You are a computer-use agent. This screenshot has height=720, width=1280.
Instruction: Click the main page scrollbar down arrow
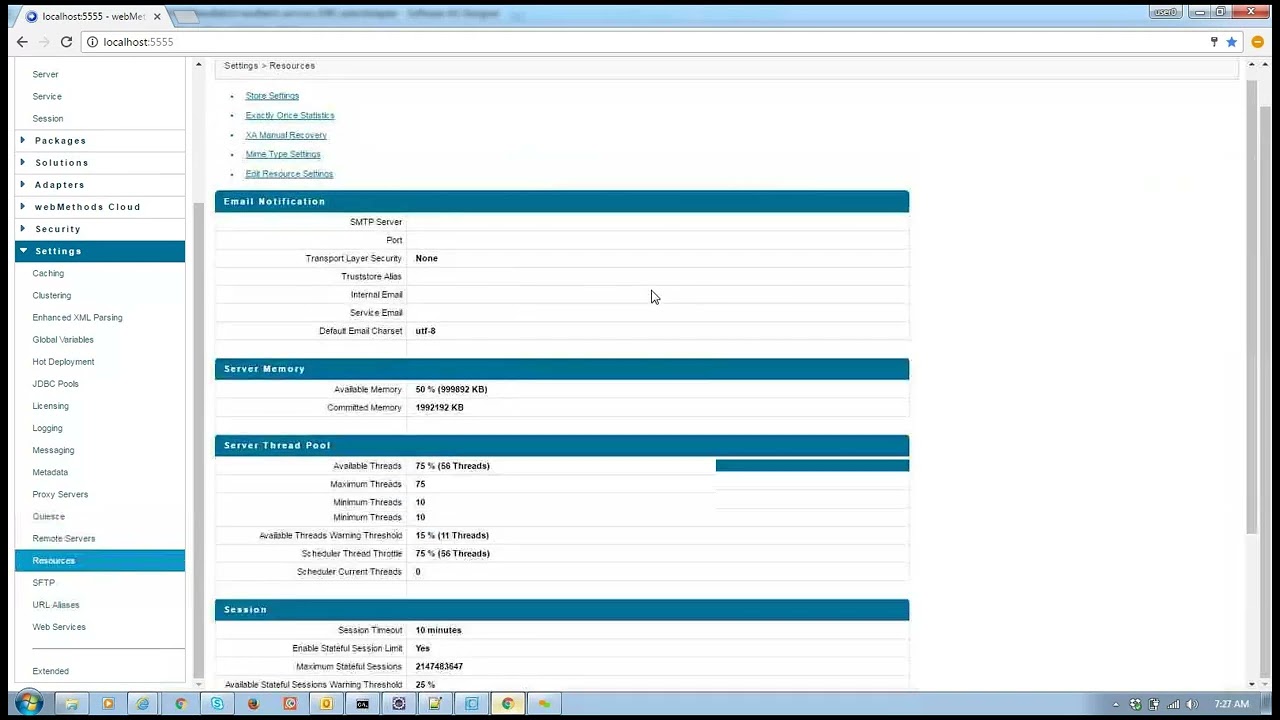(x=1252, y=684)
